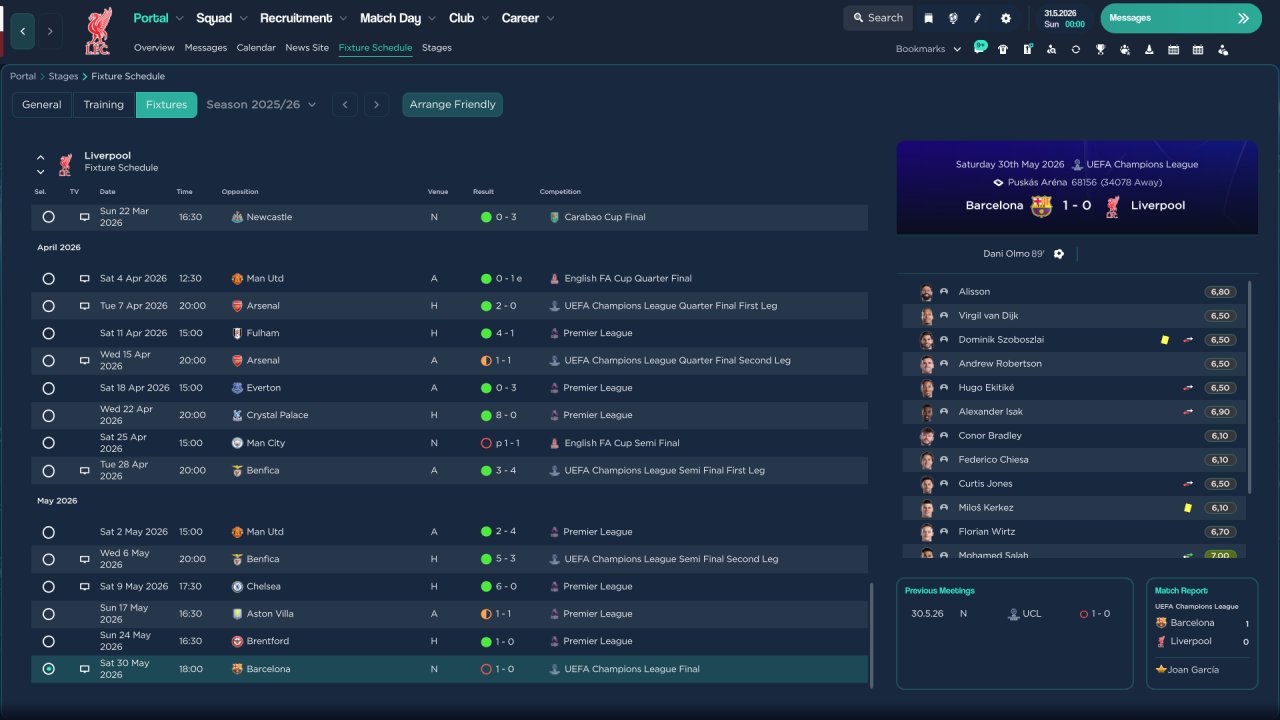Expand the Bookmarks dropdown chevron

[957, 49]
